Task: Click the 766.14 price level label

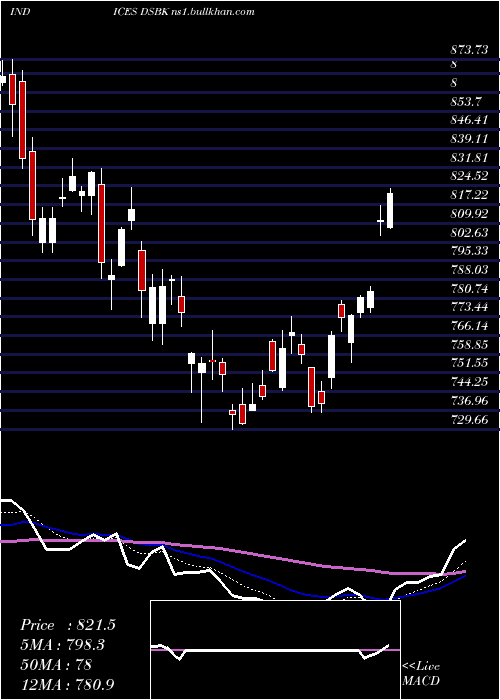Action: click(x=469, y=326)
